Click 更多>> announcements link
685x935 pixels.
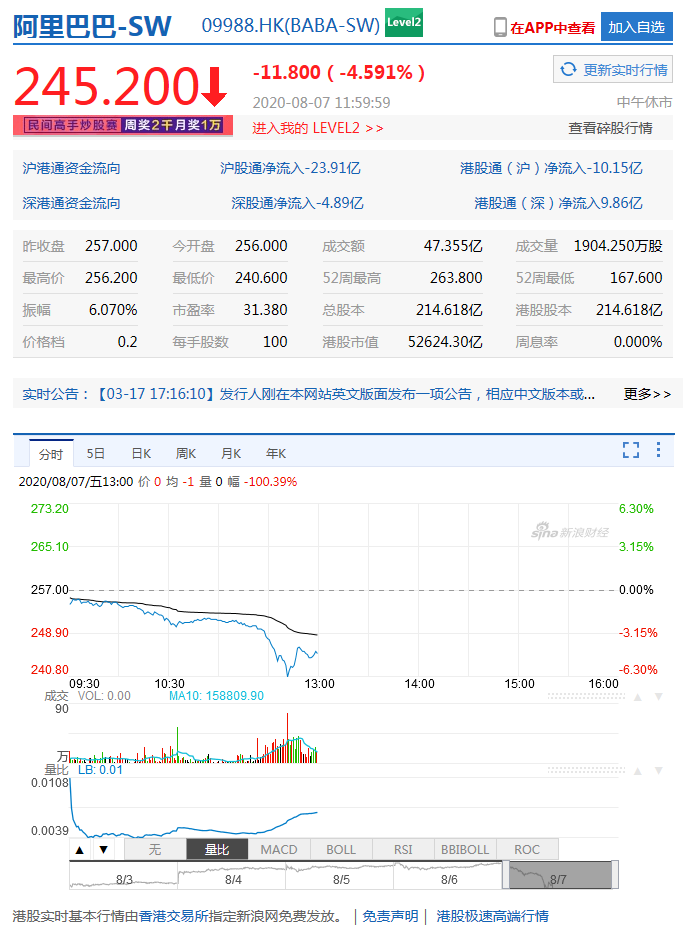647,394
